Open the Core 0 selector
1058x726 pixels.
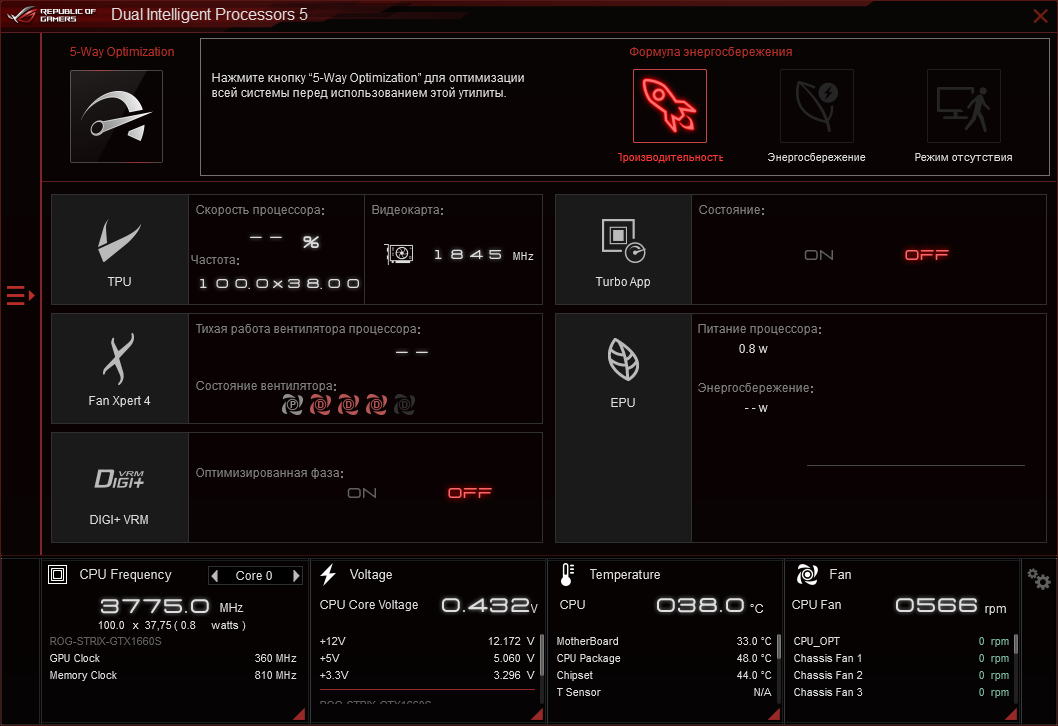tap(254, 576)
